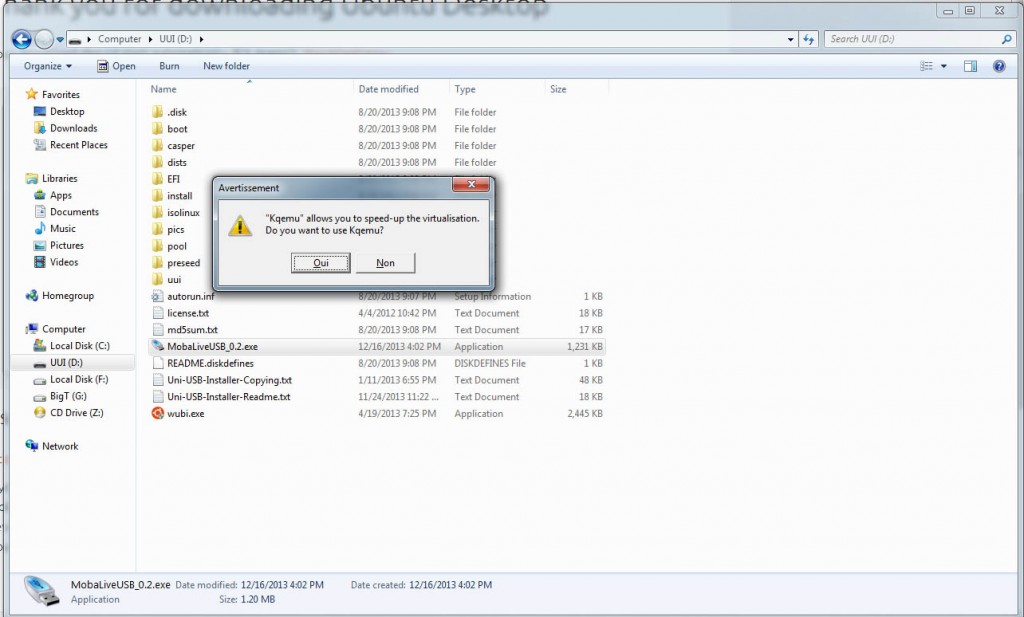This screenshot has width=1024, height=617.
Task: Open recent locations dropdown beside forward arrow
Action: [60, 40]
